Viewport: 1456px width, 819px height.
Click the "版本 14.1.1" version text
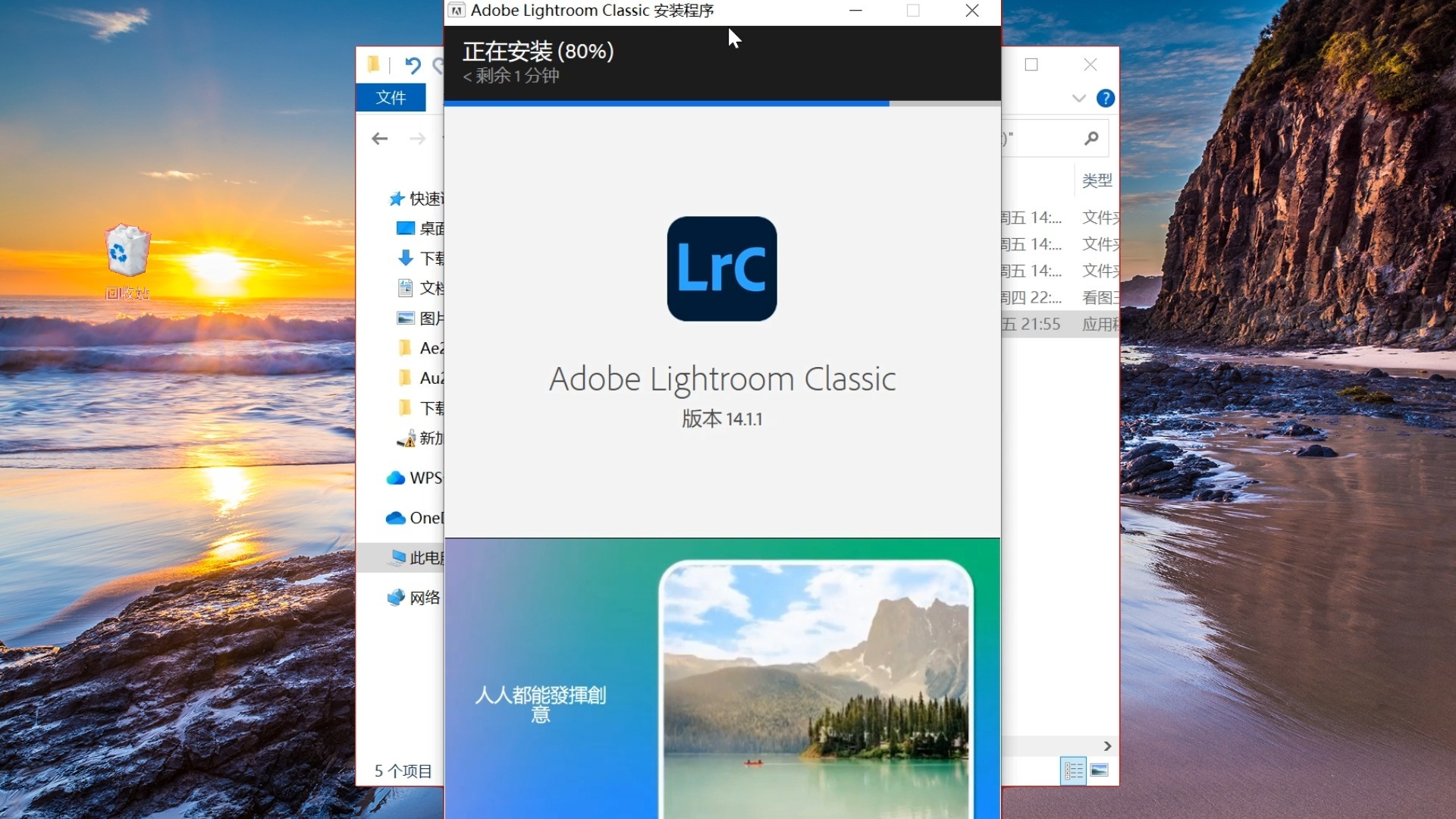point(722,419)
